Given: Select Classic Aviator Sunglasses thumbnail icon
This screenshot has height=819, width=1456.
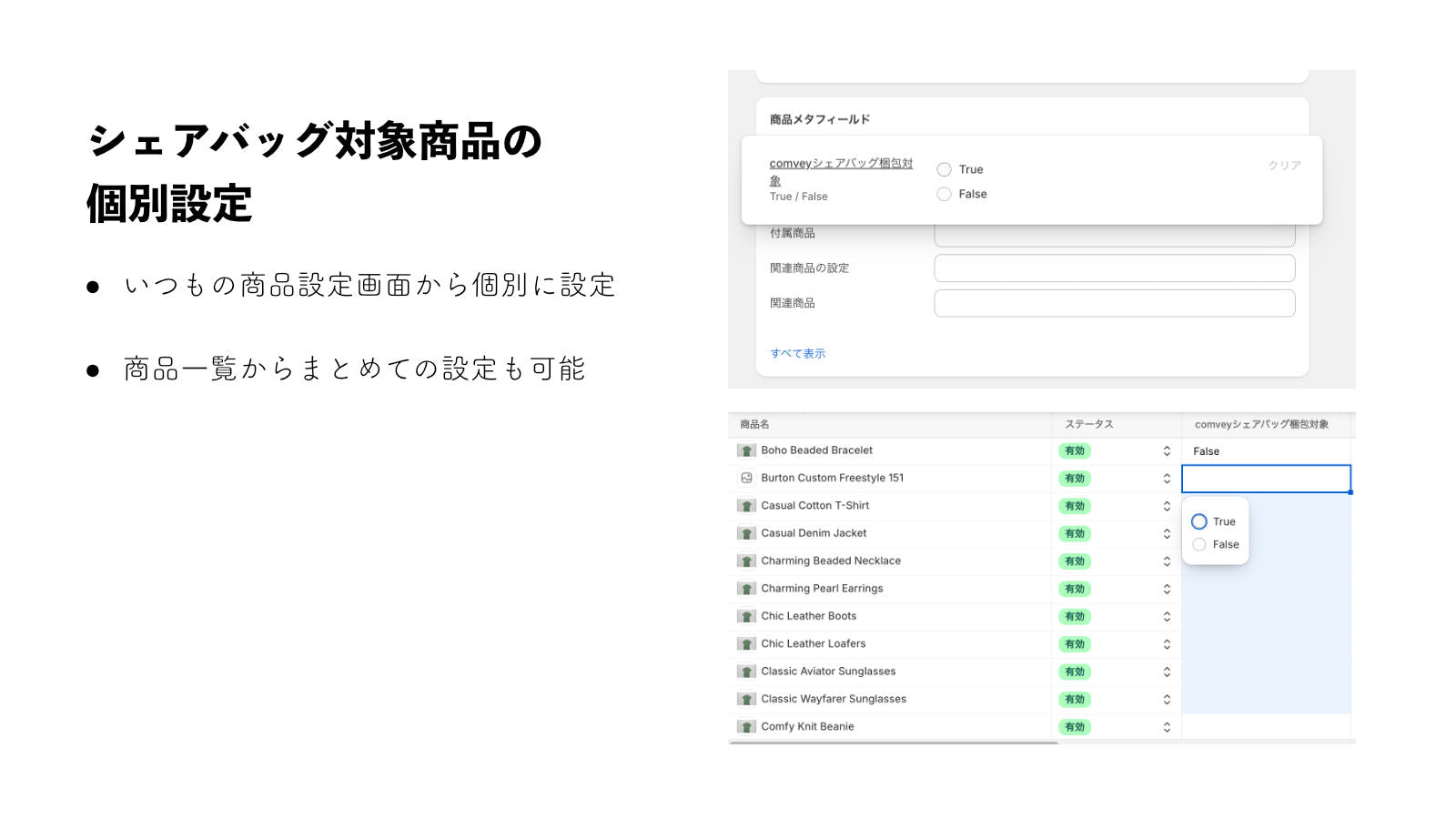Looking at the screenshot, I should [x=746, y=672].
